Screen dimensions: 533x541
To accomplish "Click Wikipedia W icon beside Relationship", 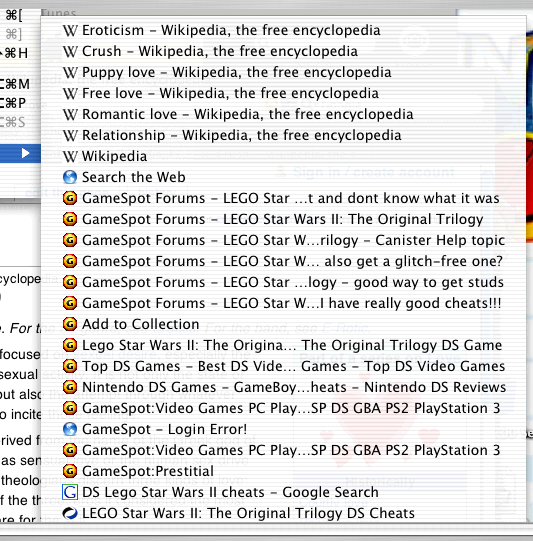I will [70, 136].
